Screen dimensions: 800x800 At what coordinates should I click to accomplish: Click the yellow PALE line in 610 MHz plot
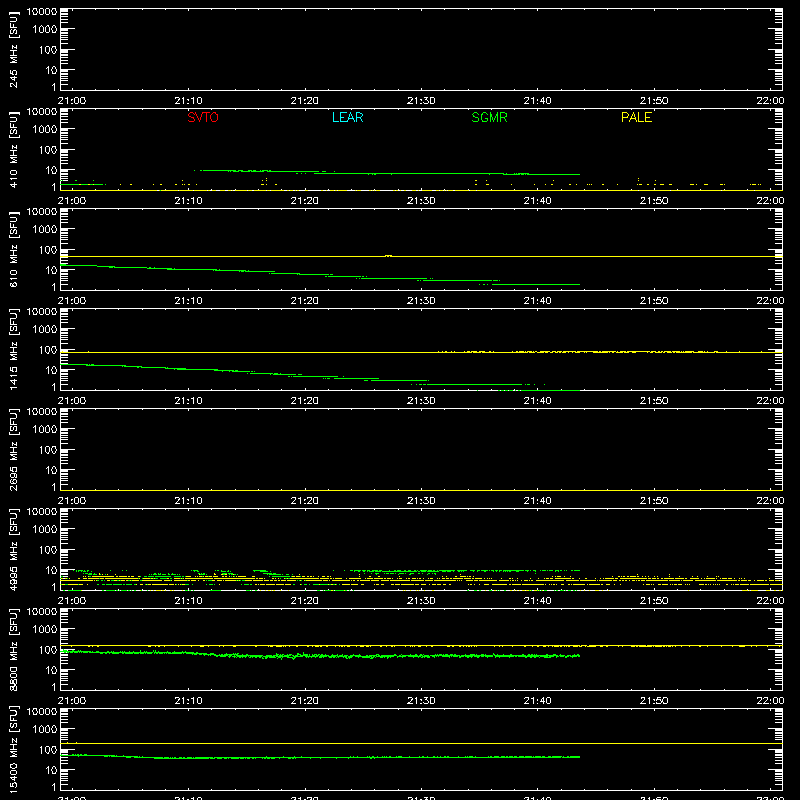click(421, 256)
